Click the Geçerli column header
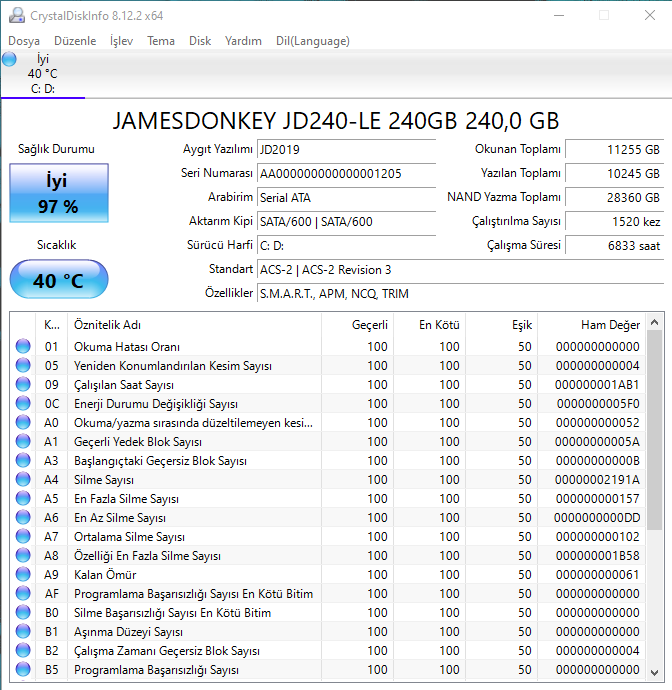 click(357, 325)
